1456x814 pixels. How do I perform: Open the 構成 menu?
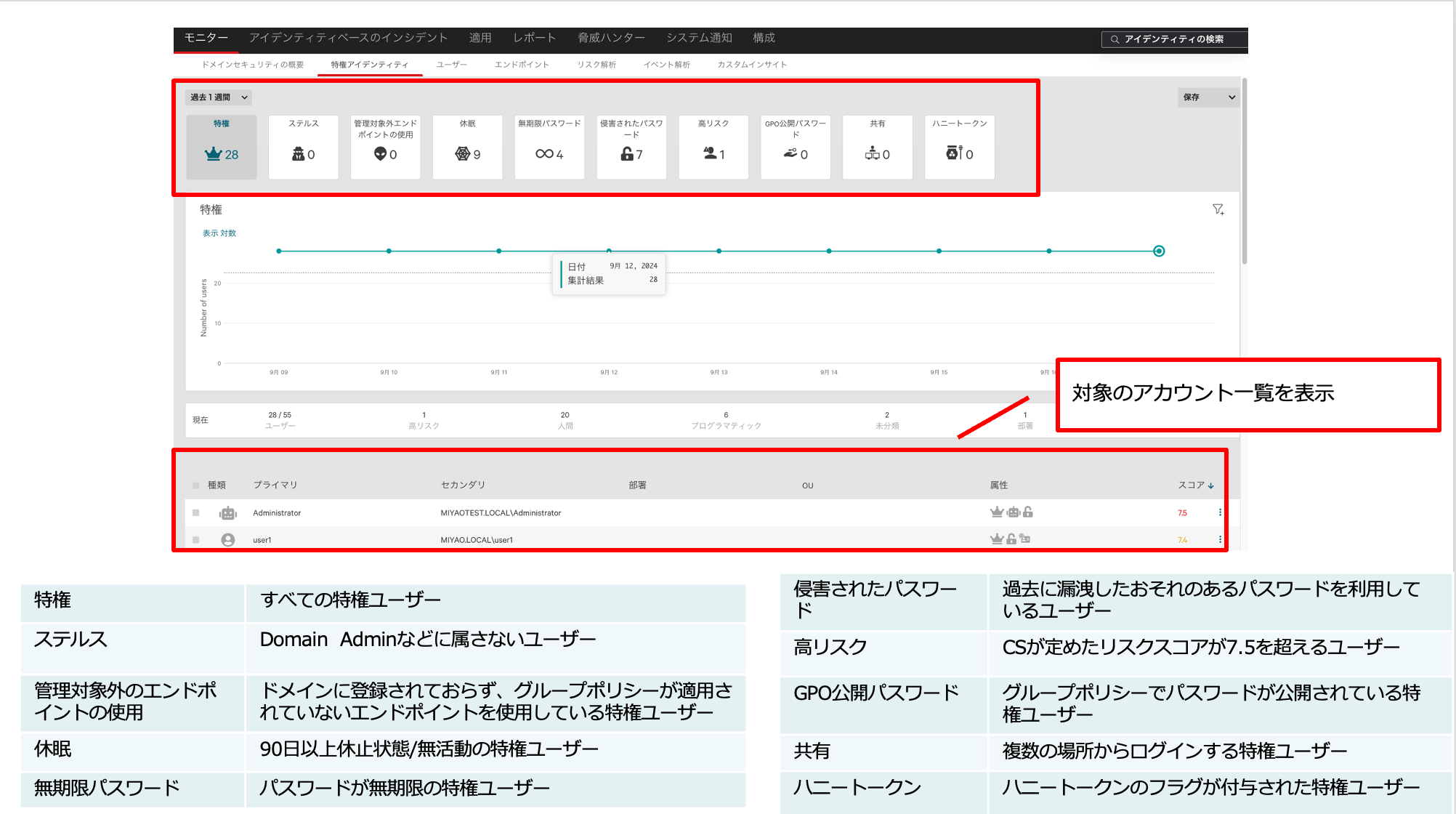point(764,38)
